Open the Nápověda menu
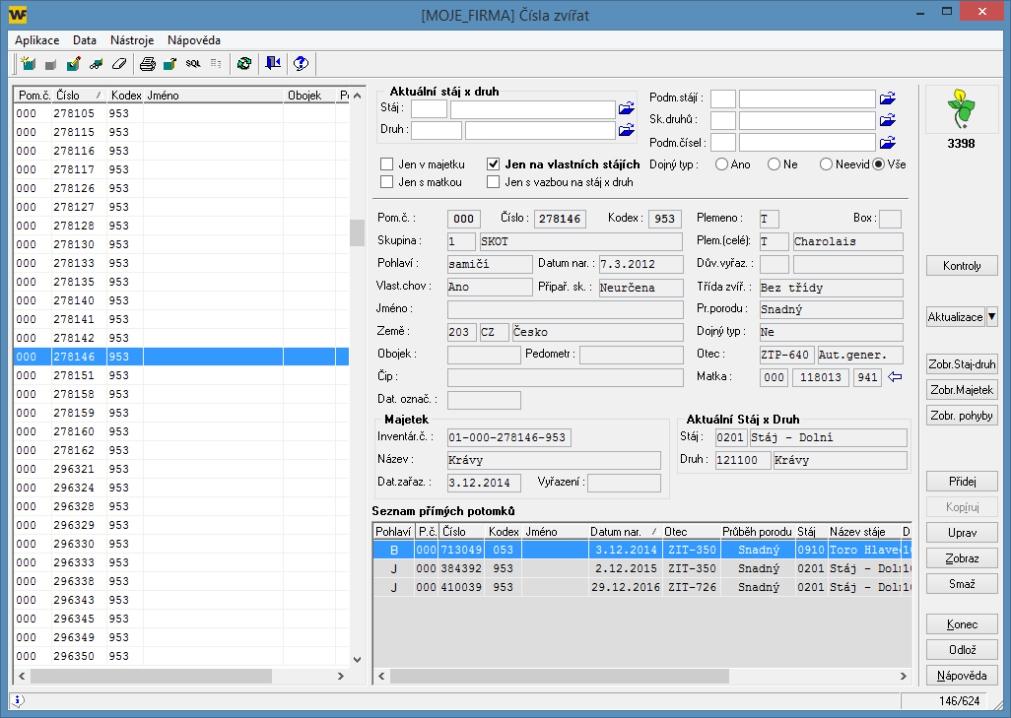 coord(194,40)
